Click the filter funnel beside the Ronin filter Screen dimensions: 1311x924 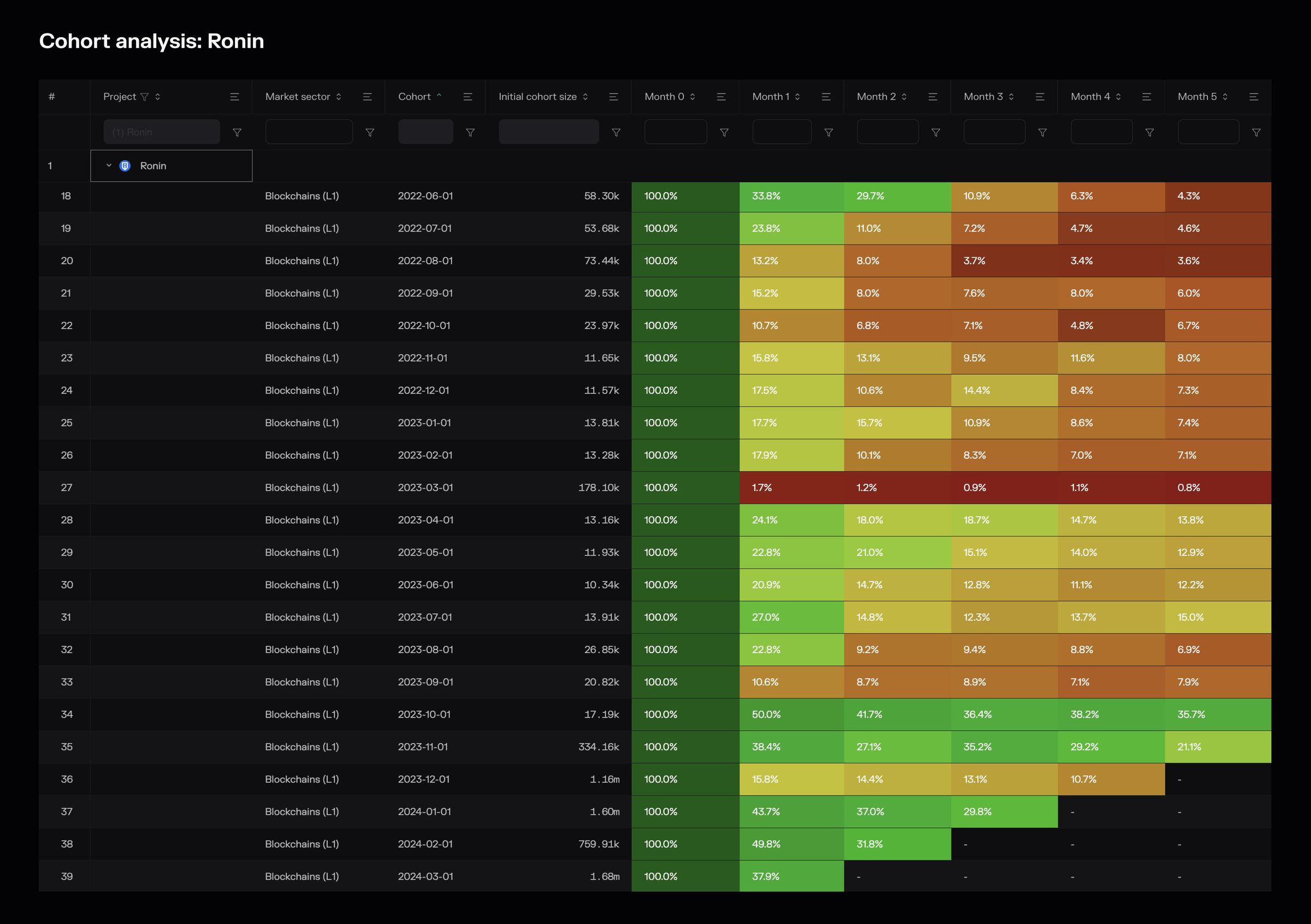[237, 132]
